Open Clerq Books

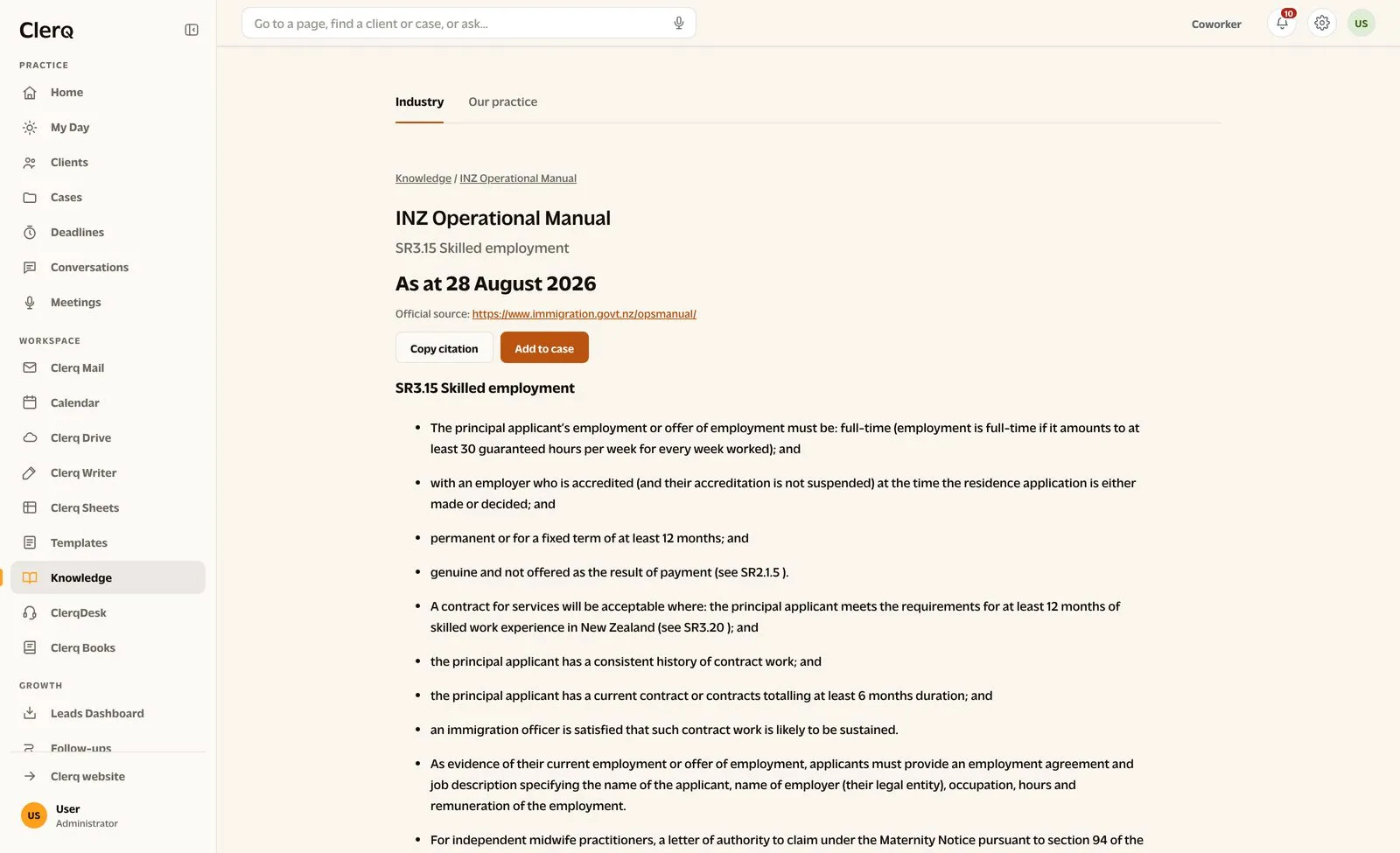pyautogui.click(x=108, y=648)
